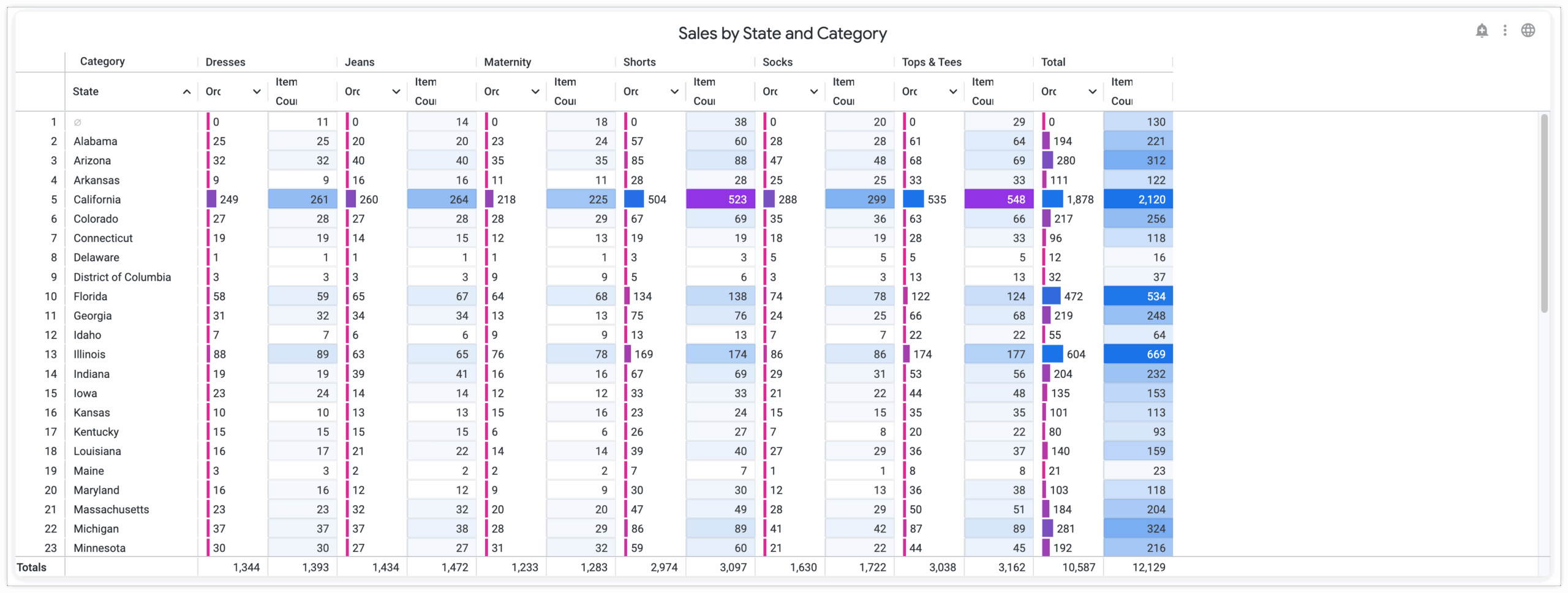The image size is (1568, 593).
Task: Open the three-dot tile actions menu
Action: (1505, 31)
